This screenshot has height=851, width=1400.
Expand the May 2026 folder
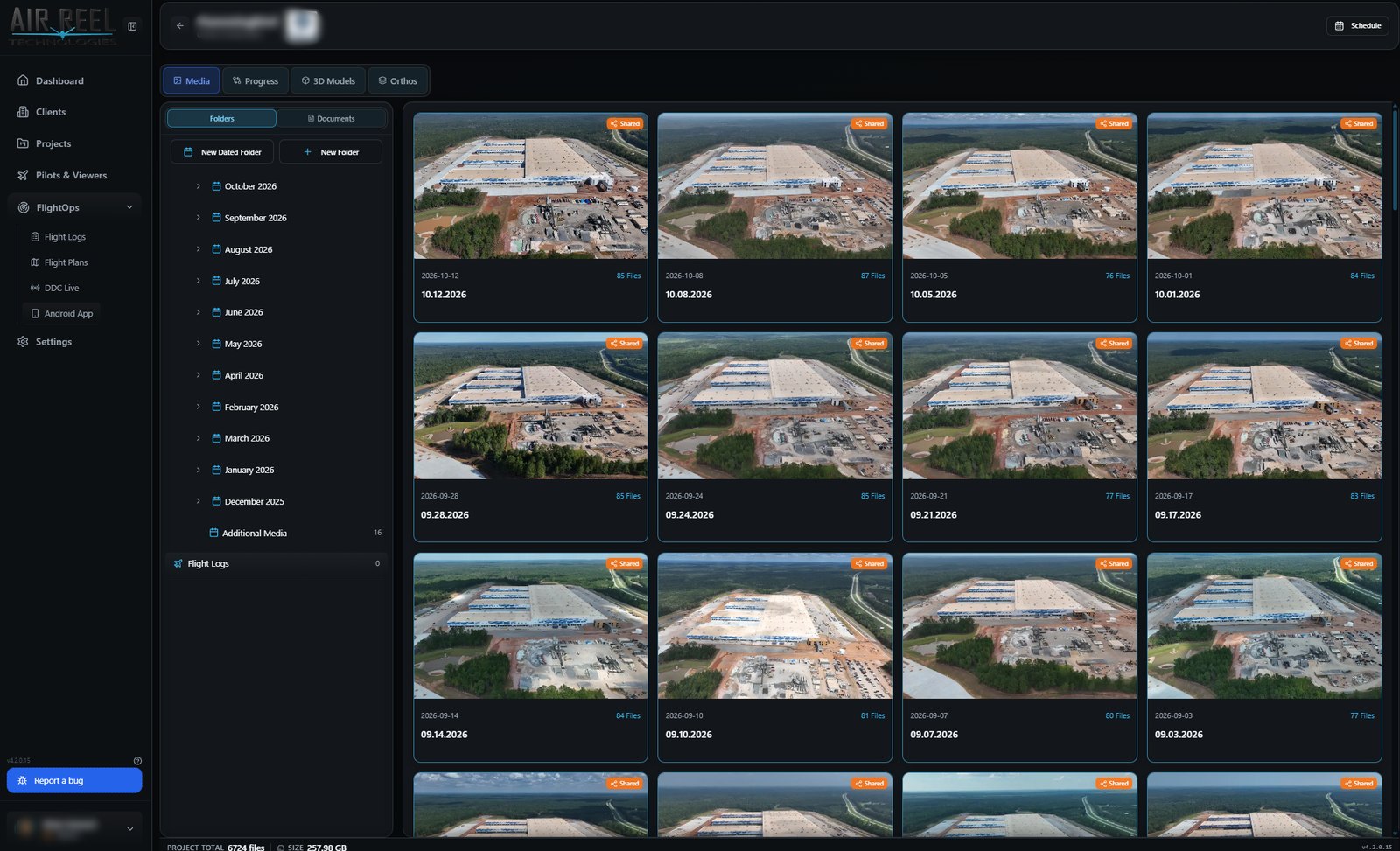coord(198,344)
